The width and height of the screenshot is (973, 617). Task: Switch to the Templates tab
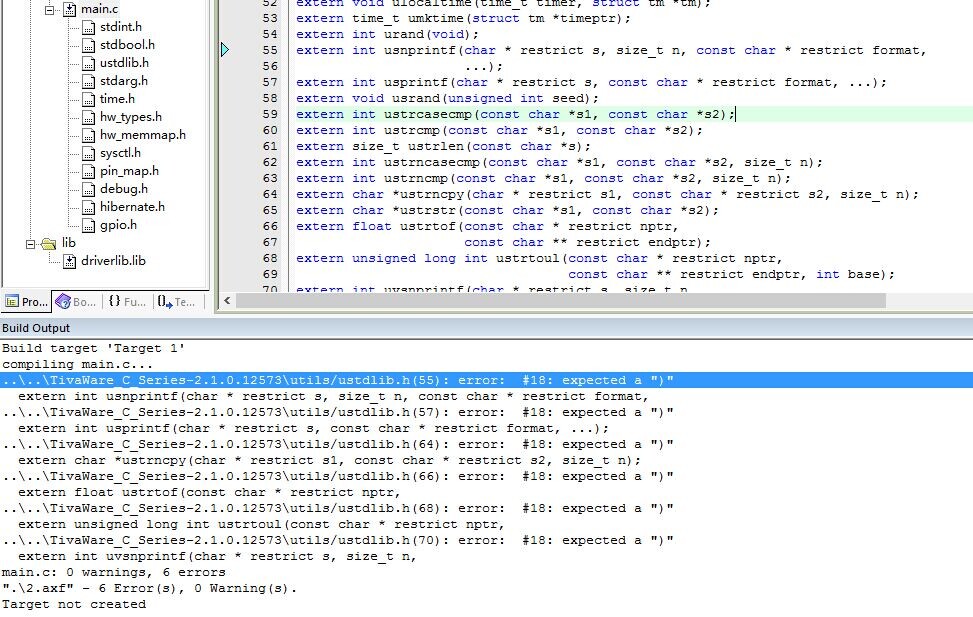[176, 302]
